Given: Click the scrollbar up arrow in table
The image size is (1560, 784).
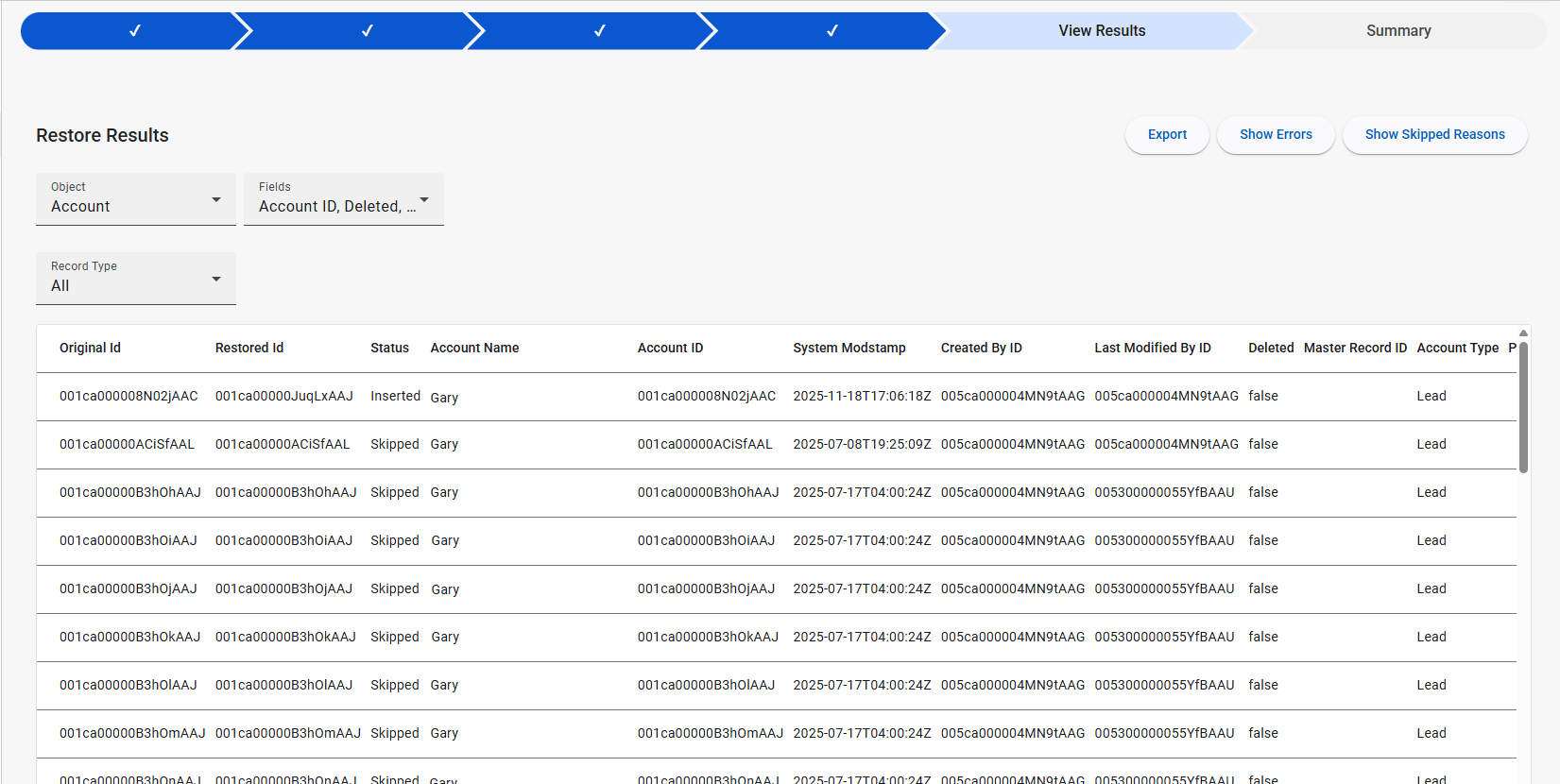Looking at the screenshot, I should click(1523, 332).
